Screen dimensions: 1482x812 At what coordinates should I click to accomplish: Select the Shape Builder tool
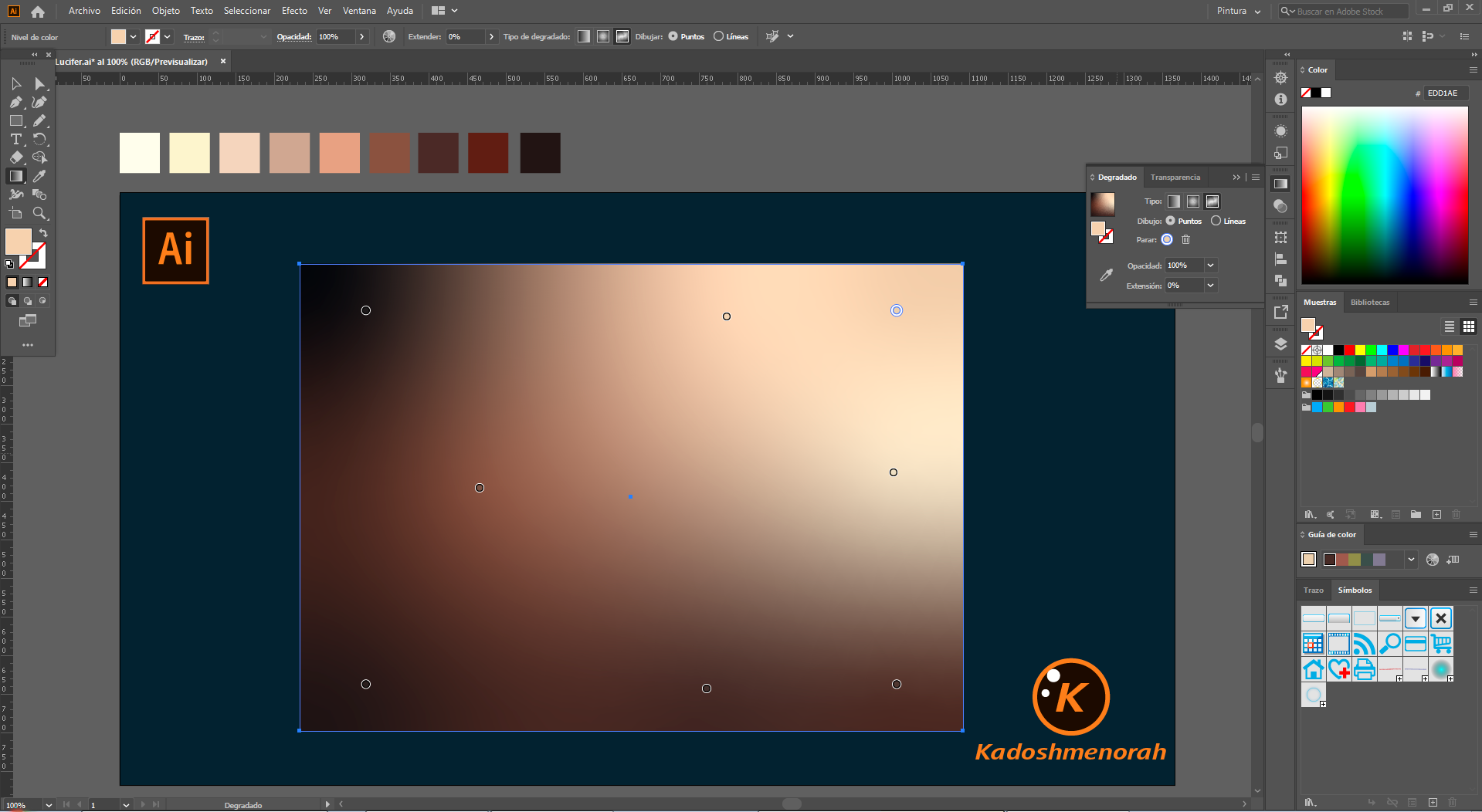click(x=39, y=157)
